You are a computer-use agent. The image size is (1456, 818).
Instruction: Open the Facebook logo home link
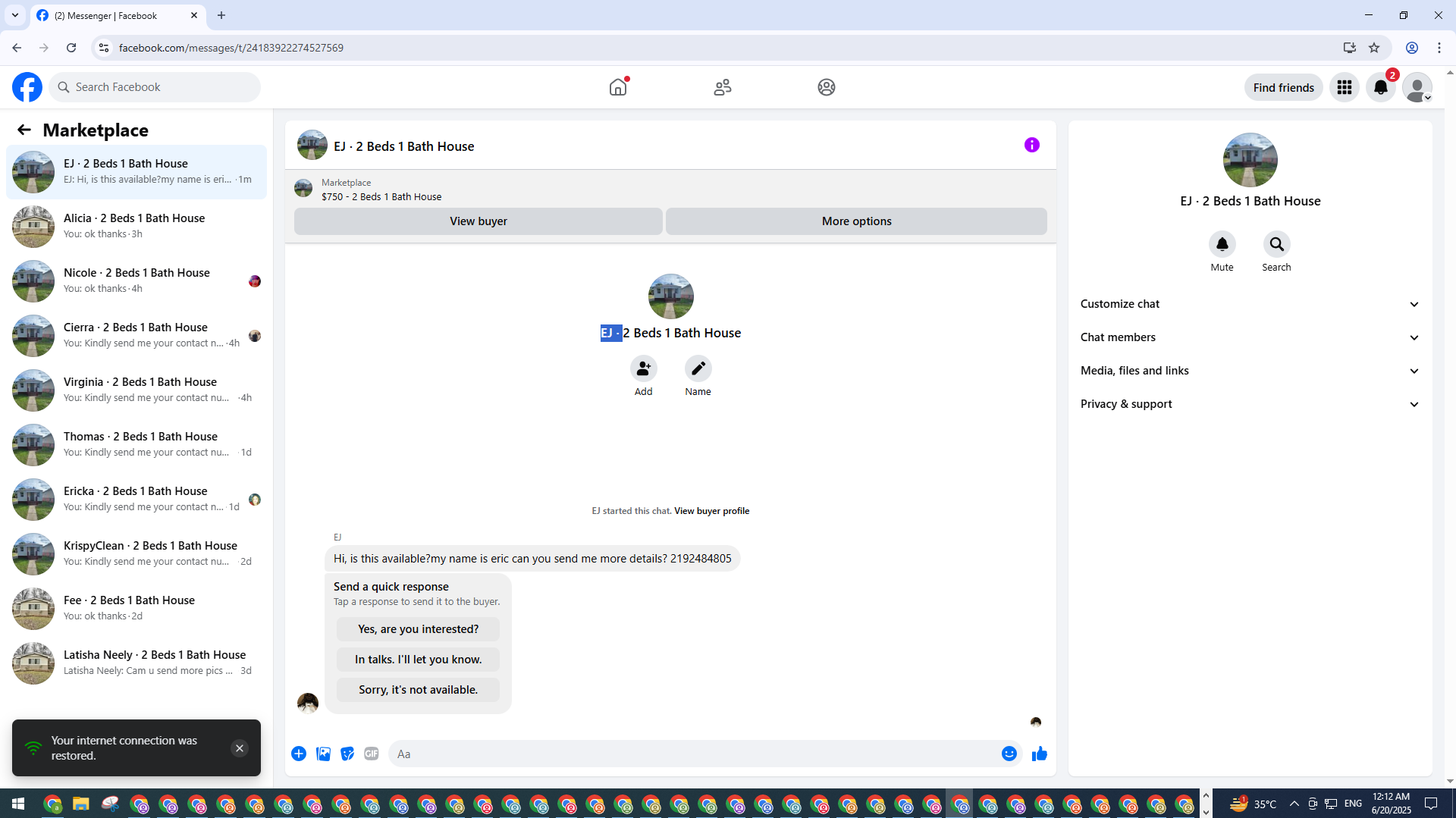[27, 87]
